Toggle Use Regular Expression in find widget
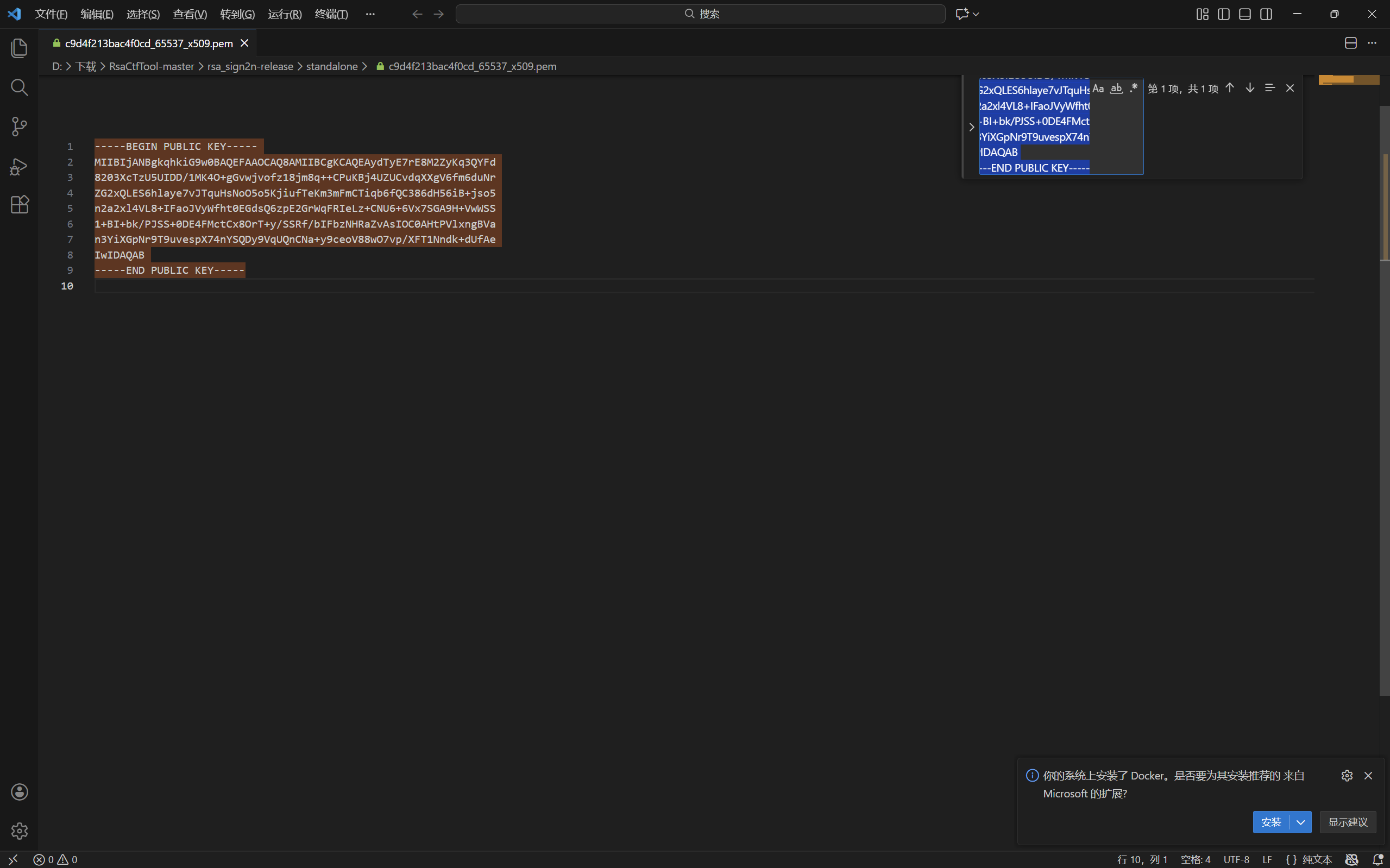The height and width of the screenshot is (868, 1390). pos(1134,89)
